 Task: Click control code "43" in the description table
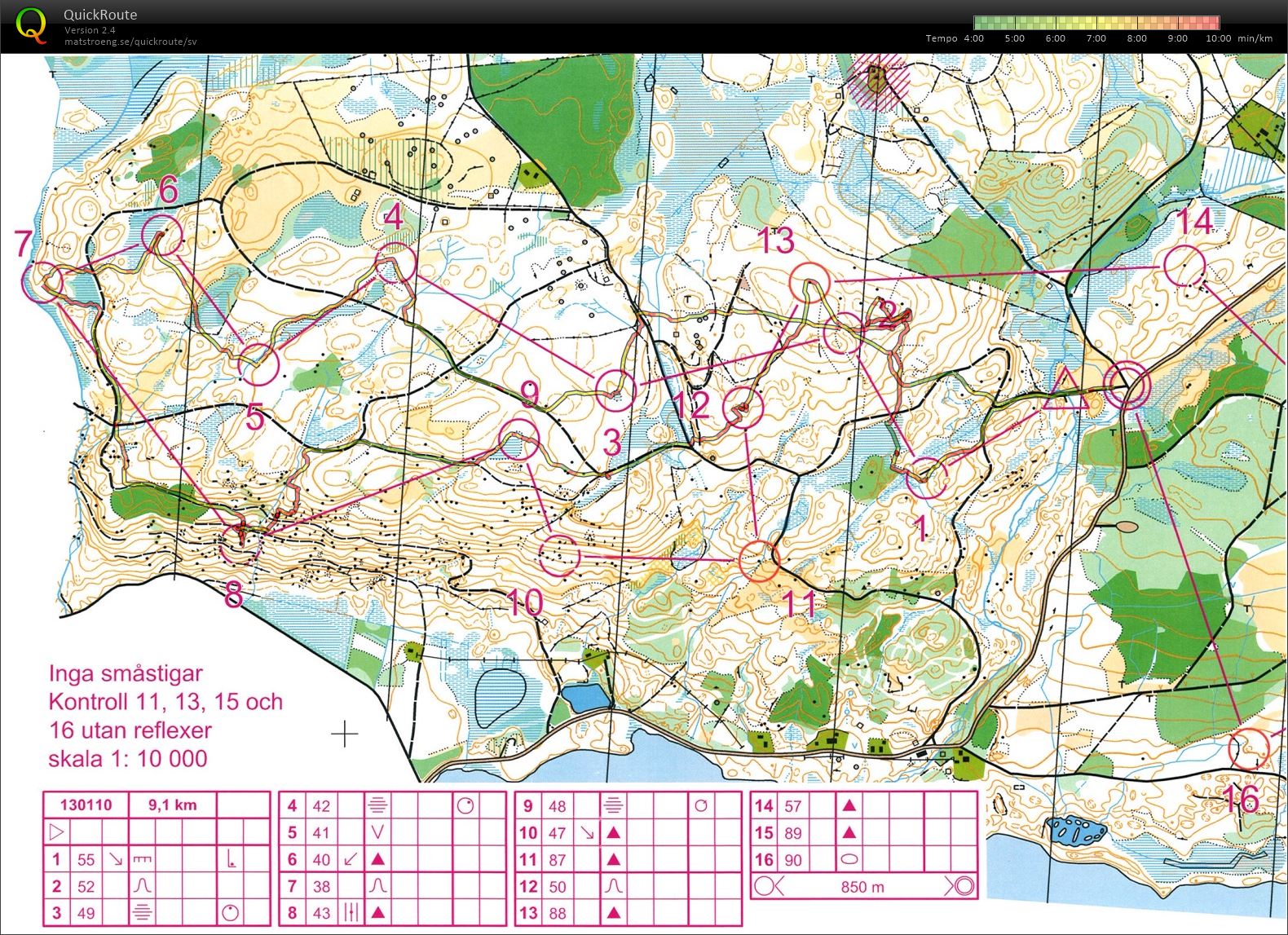(322, 913)
